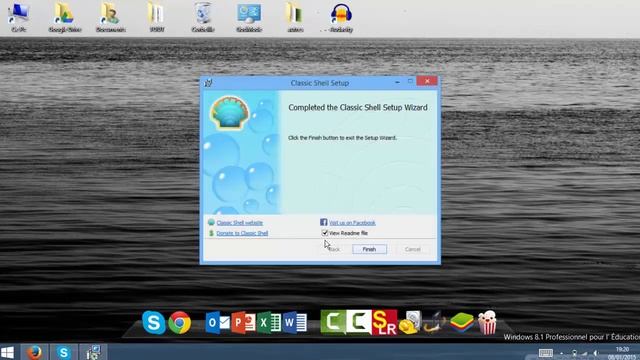
Task: Open the volume control in system tray
Action: tap(596, 353)
